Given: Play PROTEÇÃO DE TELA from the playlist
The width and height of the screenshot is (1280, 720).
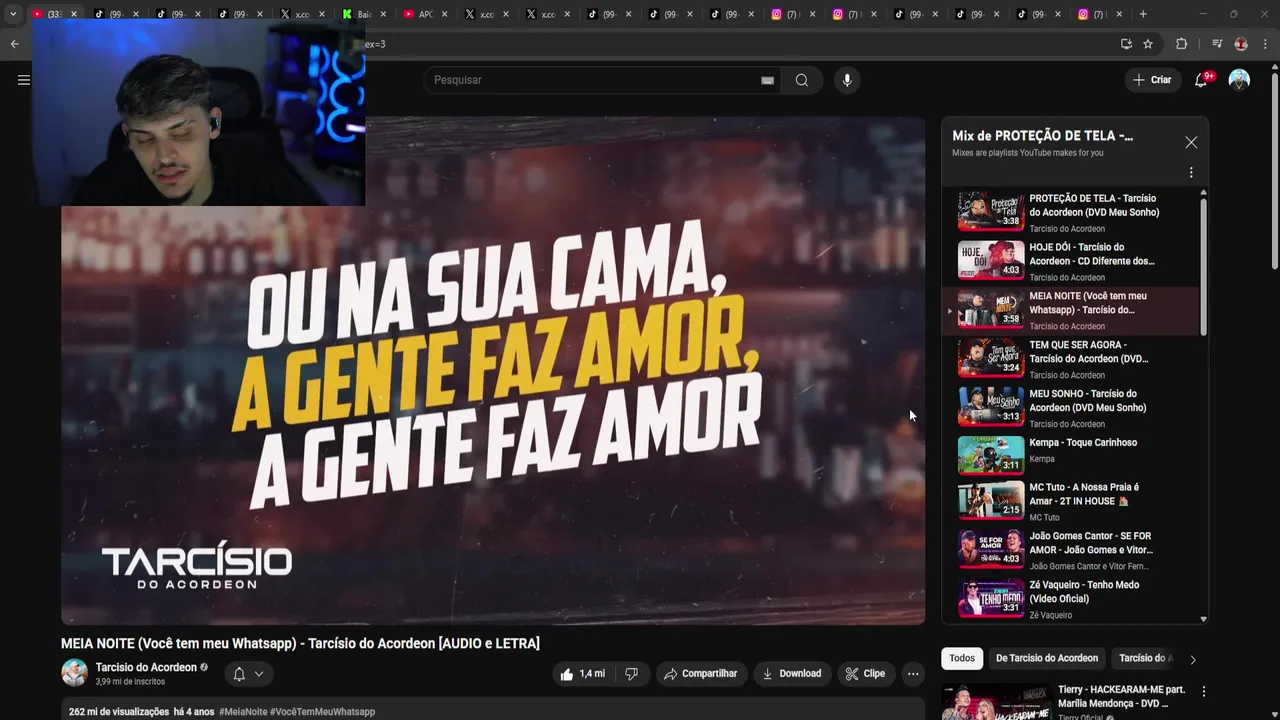Looking at the screenshot, I should coord(1070,212).
